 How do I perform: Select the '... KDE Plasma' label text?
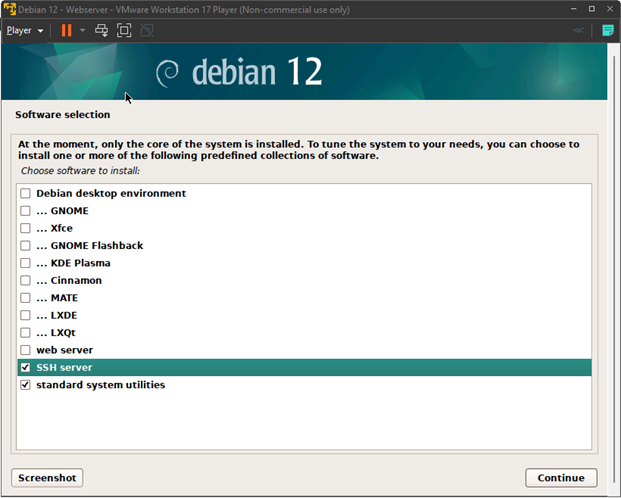tap(73, 263)
